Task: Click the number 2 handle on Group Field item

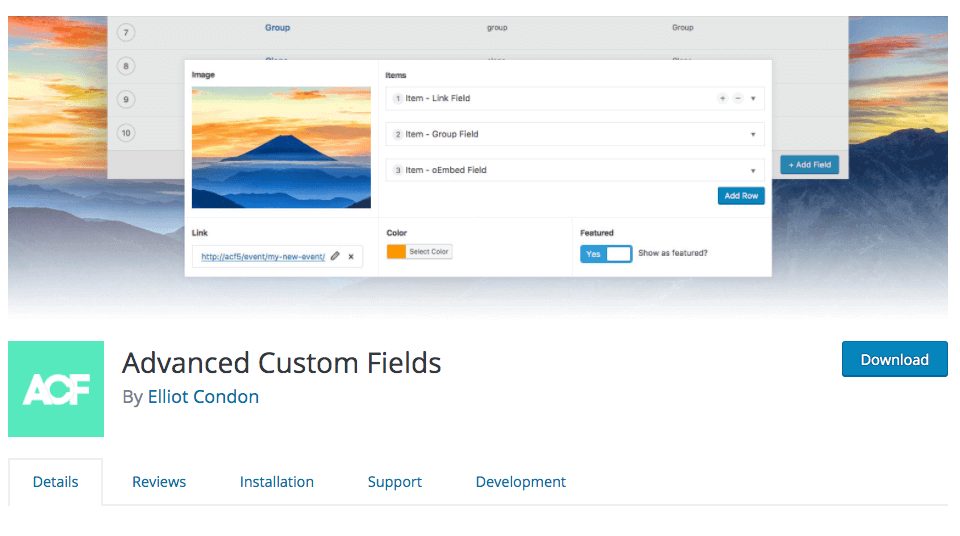Action: coord(397,134)
